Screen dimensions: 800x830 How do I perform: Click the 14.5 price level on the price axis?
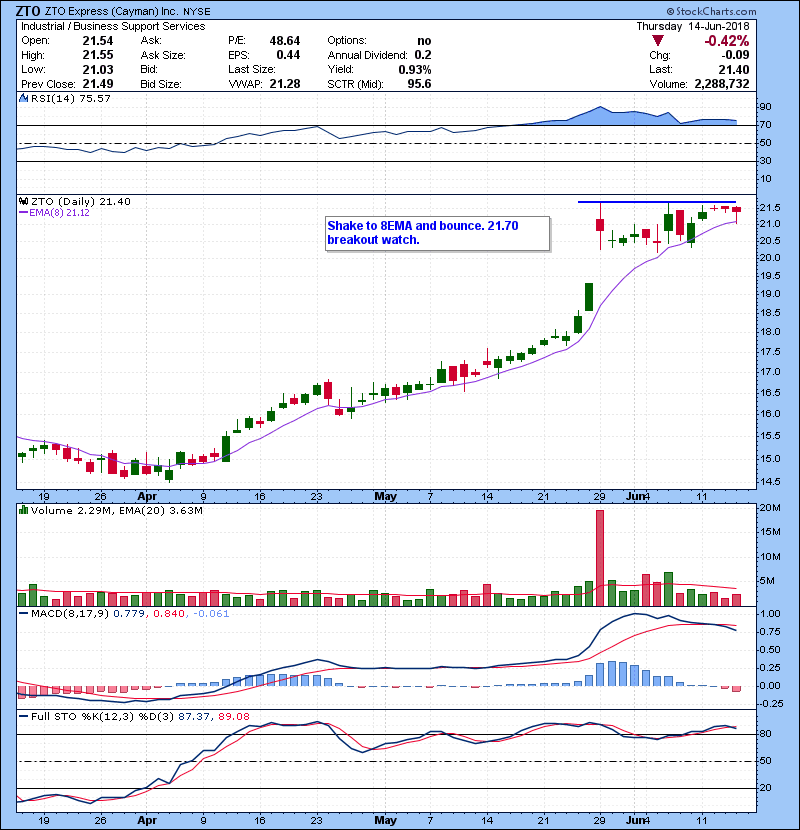pos(770,482)
